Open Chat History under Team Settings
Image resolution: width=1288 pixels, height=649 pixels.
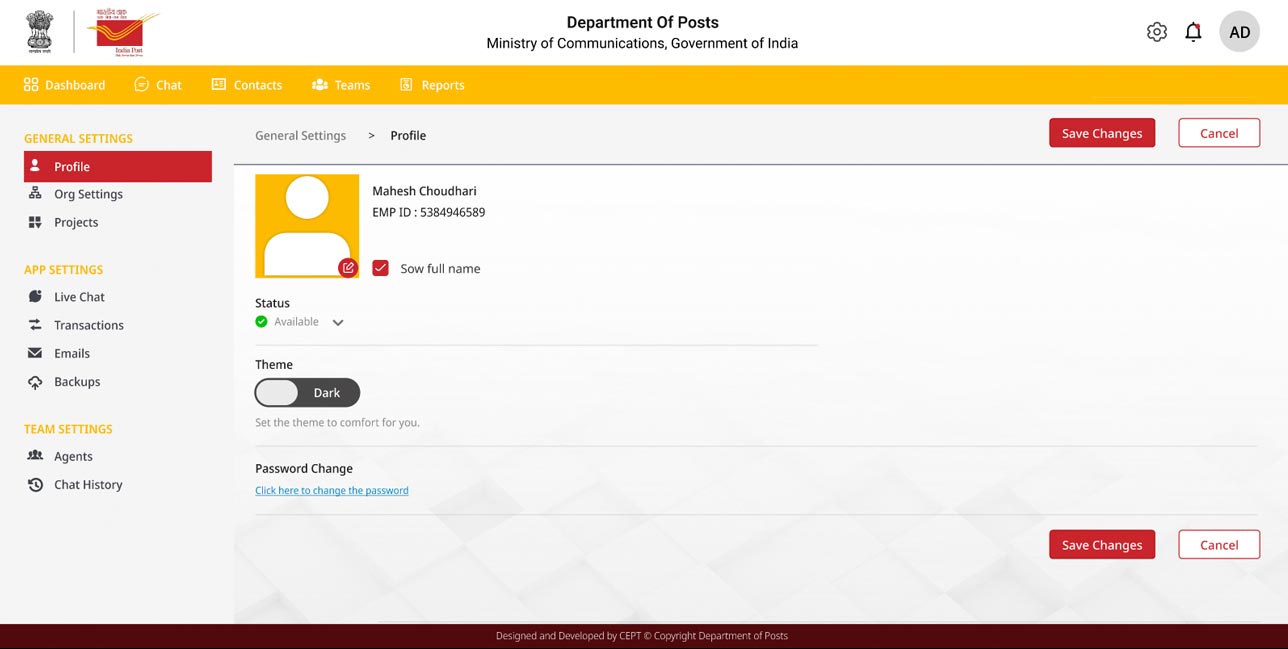click(88, 485)
